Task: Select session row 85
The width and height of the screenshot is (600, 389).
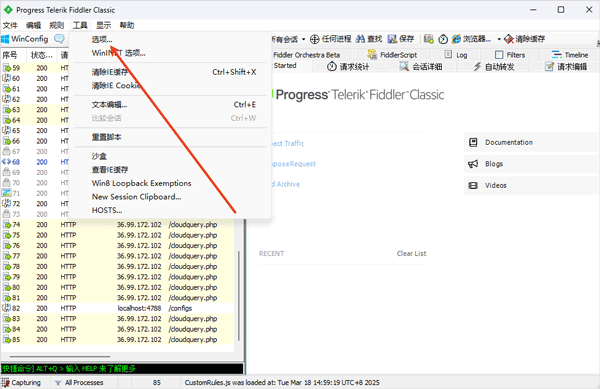Action: 117,339
